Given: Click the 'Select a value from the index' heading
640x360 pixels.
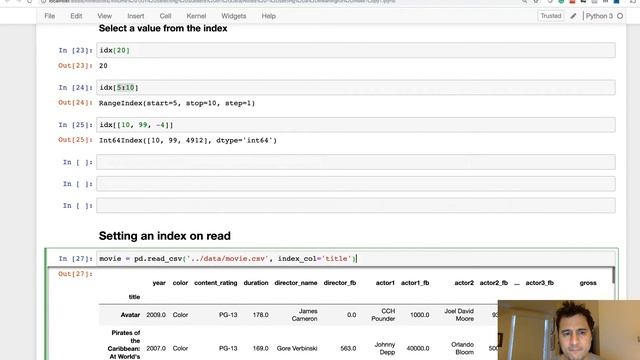Looking at the screenshot, I should (x=163, y=28).
